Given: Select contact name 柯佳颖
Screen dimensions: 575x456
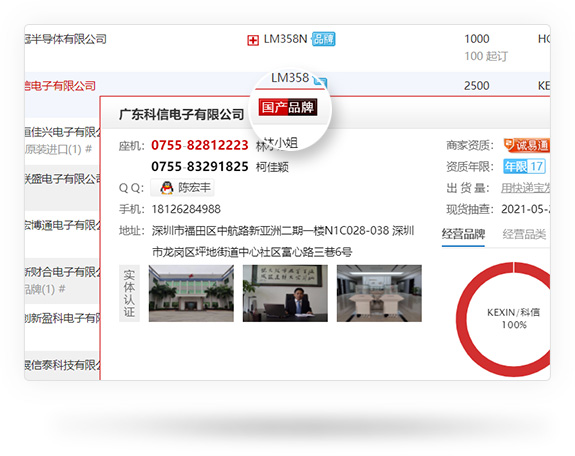Looking at the screenshot, I should click(x=272, y=167).
